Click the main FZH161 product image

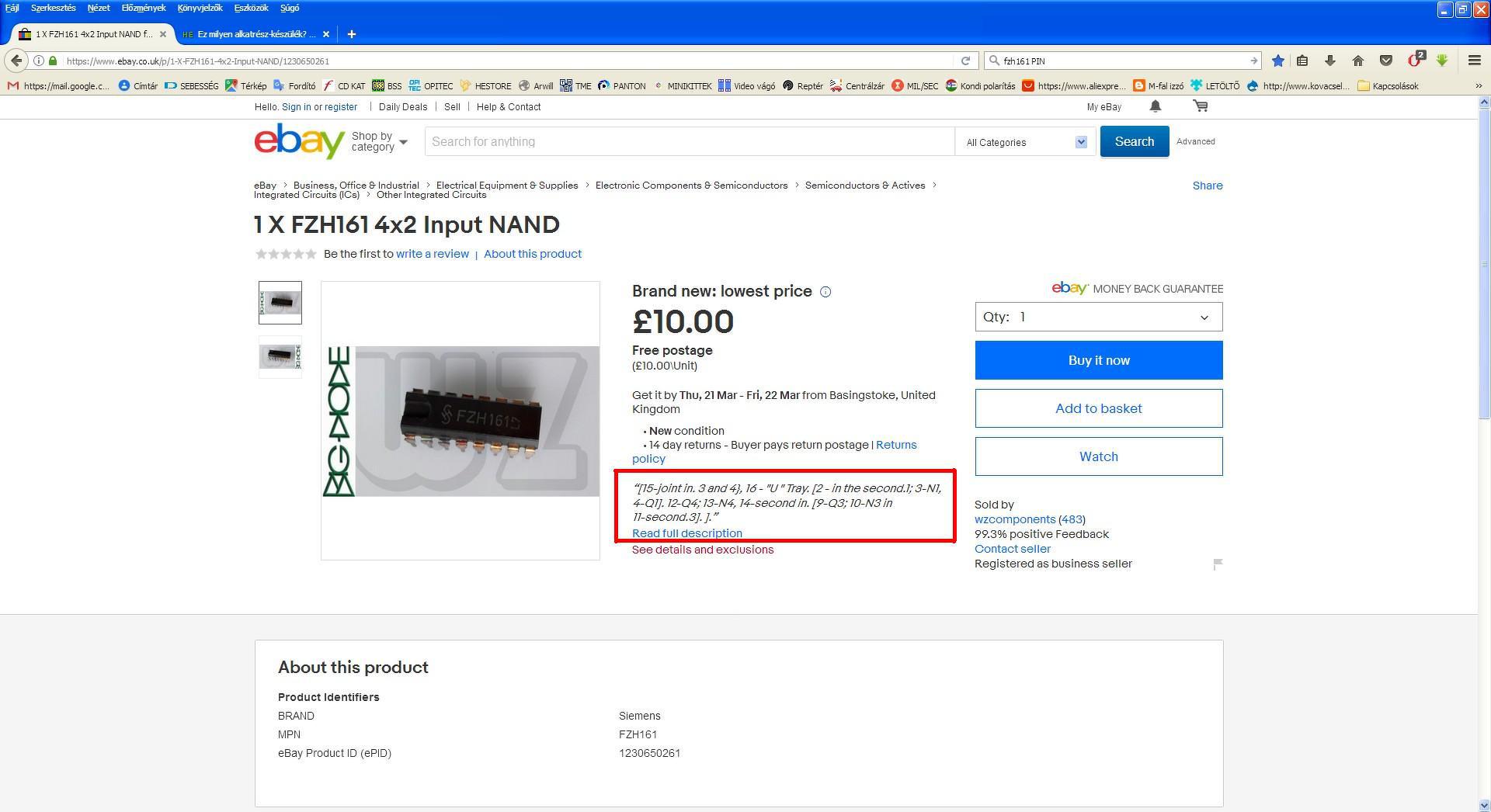461,421
